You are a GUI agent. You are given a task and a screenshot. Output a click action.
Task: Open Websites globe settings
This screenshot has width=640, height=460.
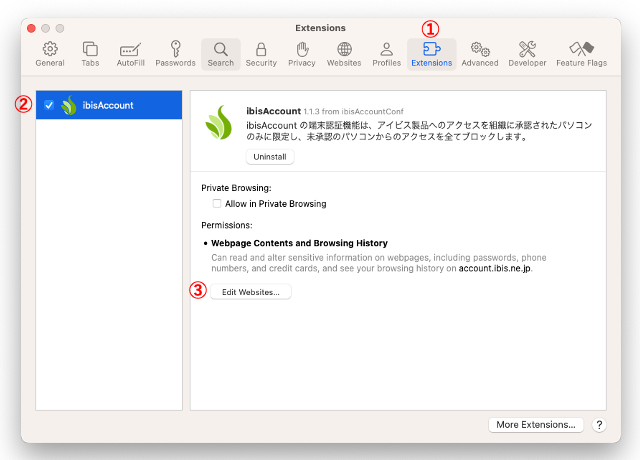344,53
